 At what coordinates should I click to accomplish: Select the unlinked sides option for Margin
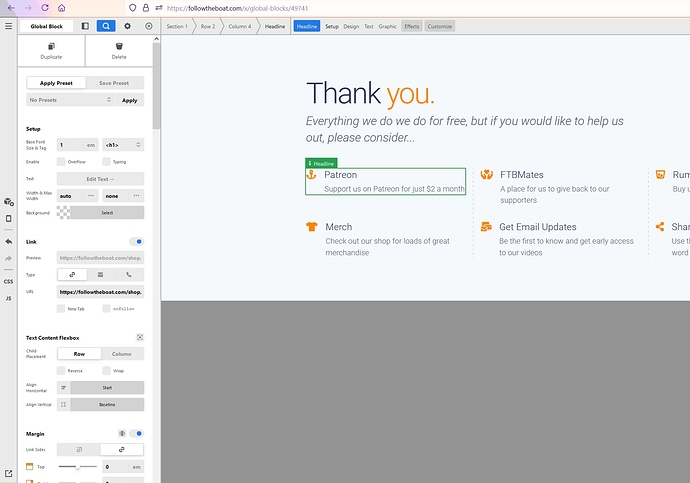pos(79,450)
